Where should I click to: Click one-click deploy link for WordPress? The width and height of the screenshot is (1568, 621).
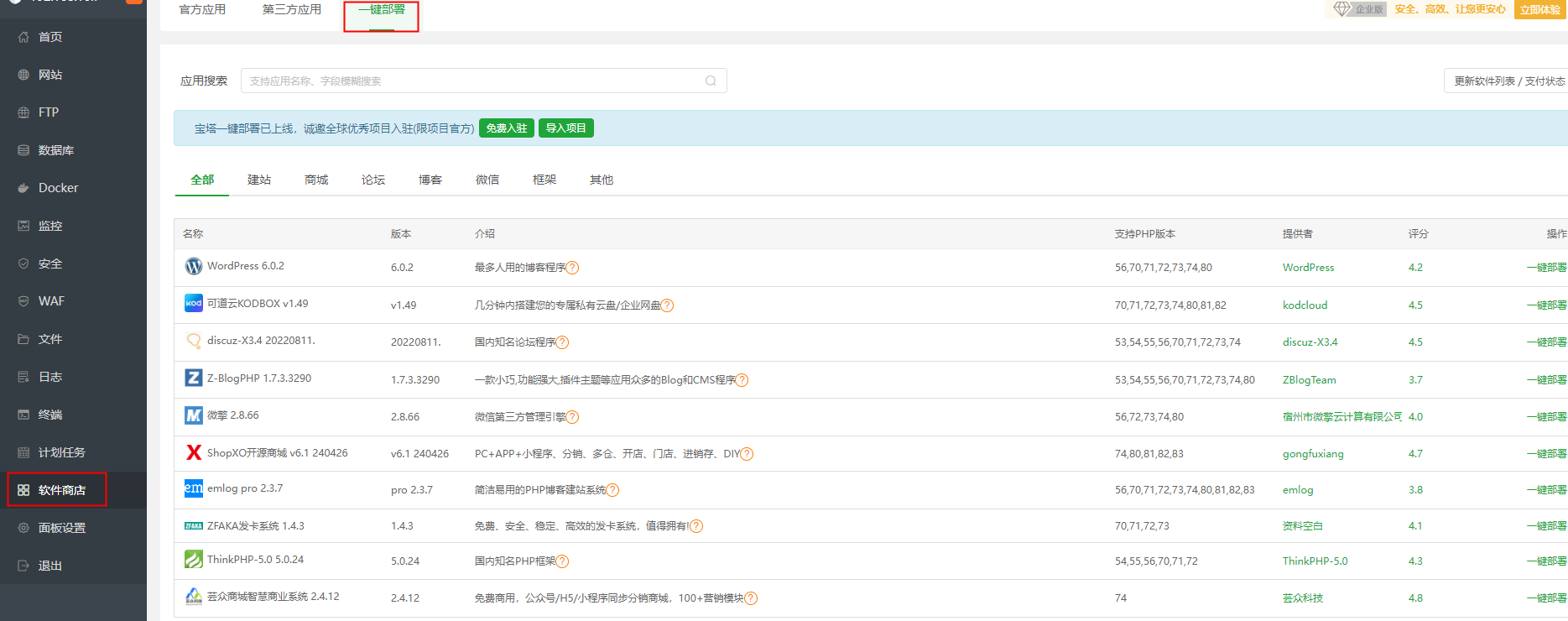(1545, 268)
